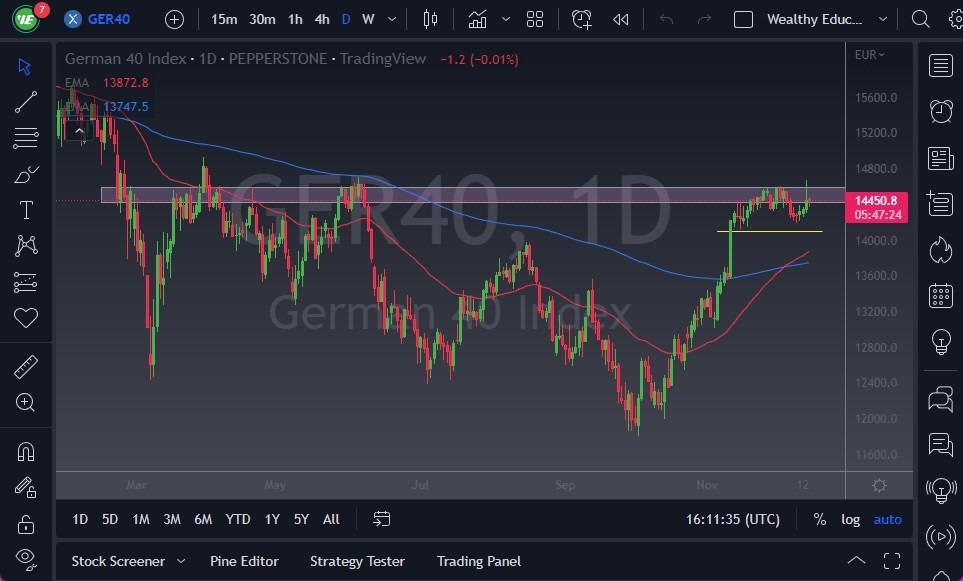Screen dimensions: 963x581
Task: Open the Watchlist panel
Action: point(940,65)
